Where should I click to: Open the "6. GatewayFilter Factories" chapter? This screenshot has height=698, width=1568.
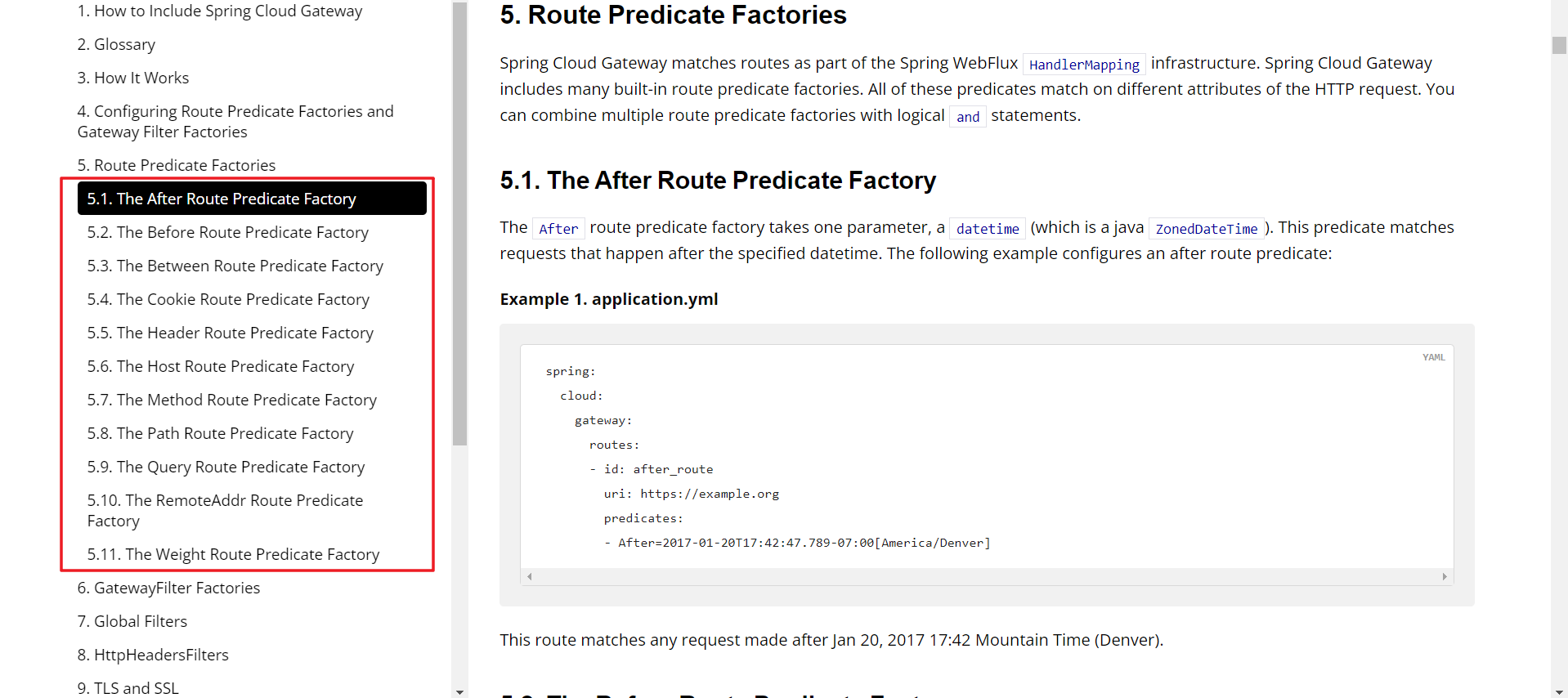[x=168, y=588]
